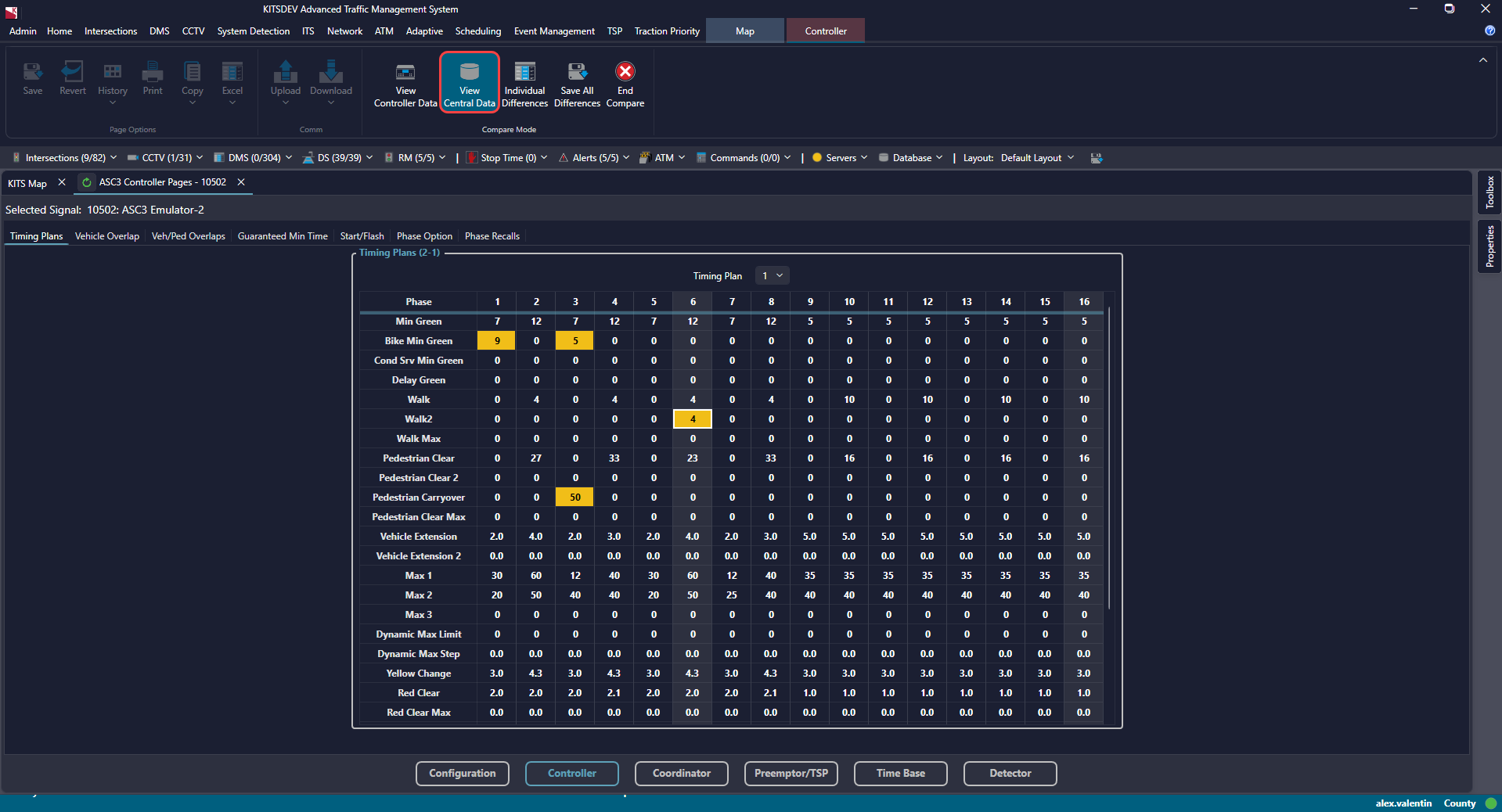Switch to the Phase Option tab
This screenshot has width=1502, height=812.
point(424,236)
